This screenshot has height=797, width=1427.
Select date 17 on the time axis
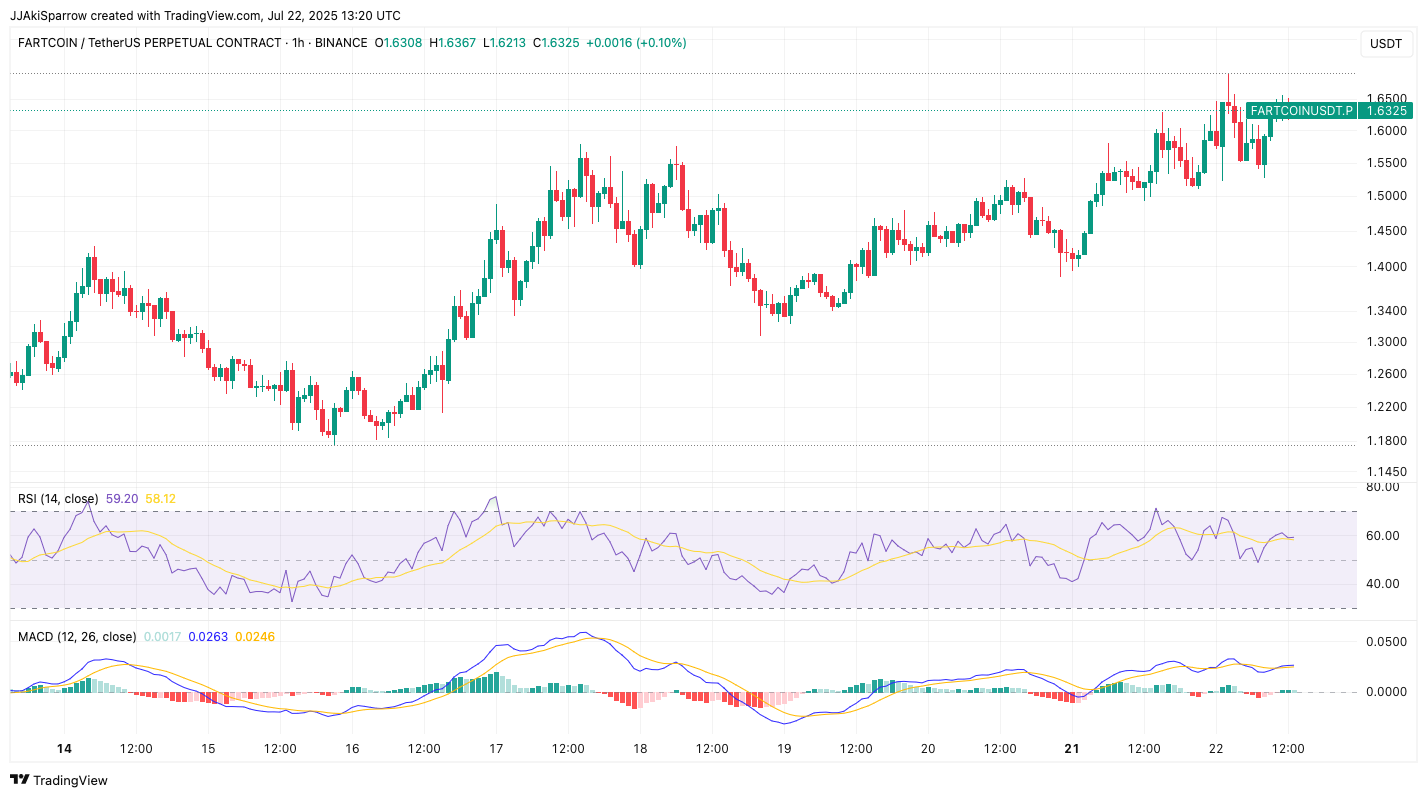497,748
